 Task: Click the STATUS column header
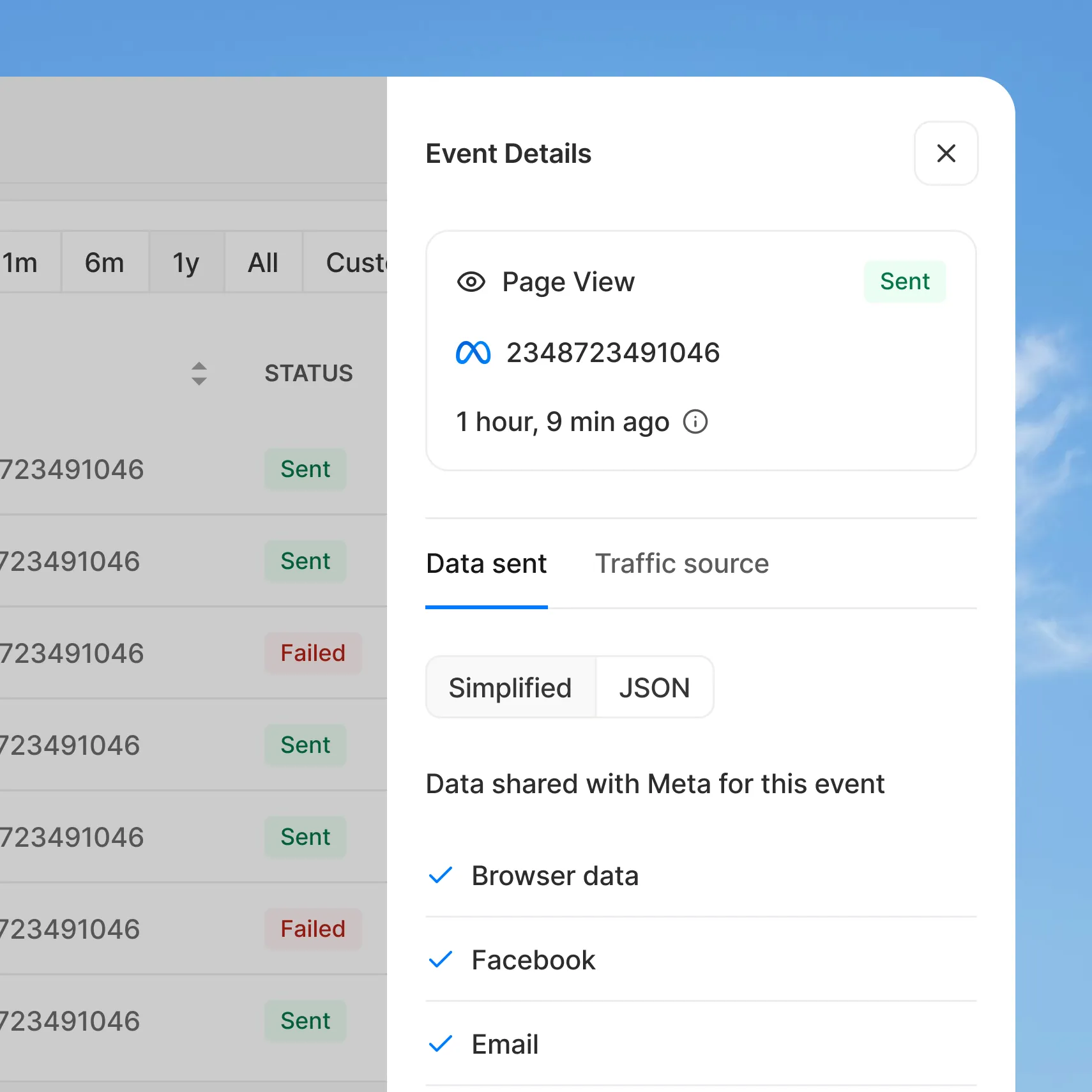point(309,374)
